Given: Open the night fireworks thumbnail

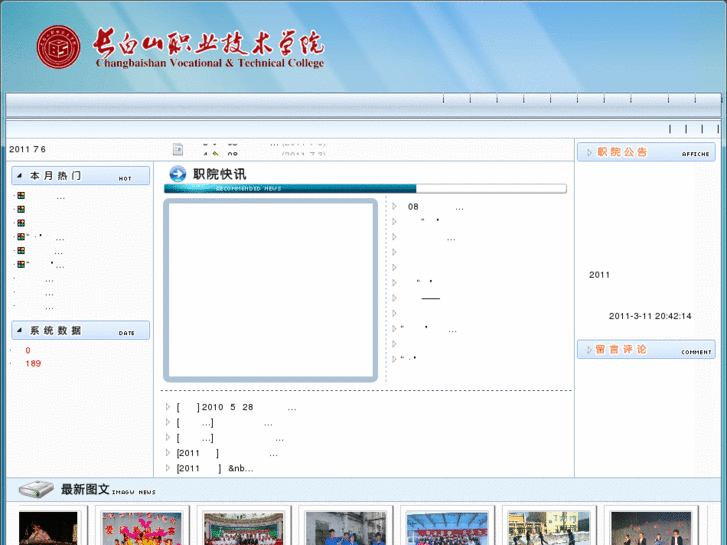Looking at the screenshot, I should 48,528.
